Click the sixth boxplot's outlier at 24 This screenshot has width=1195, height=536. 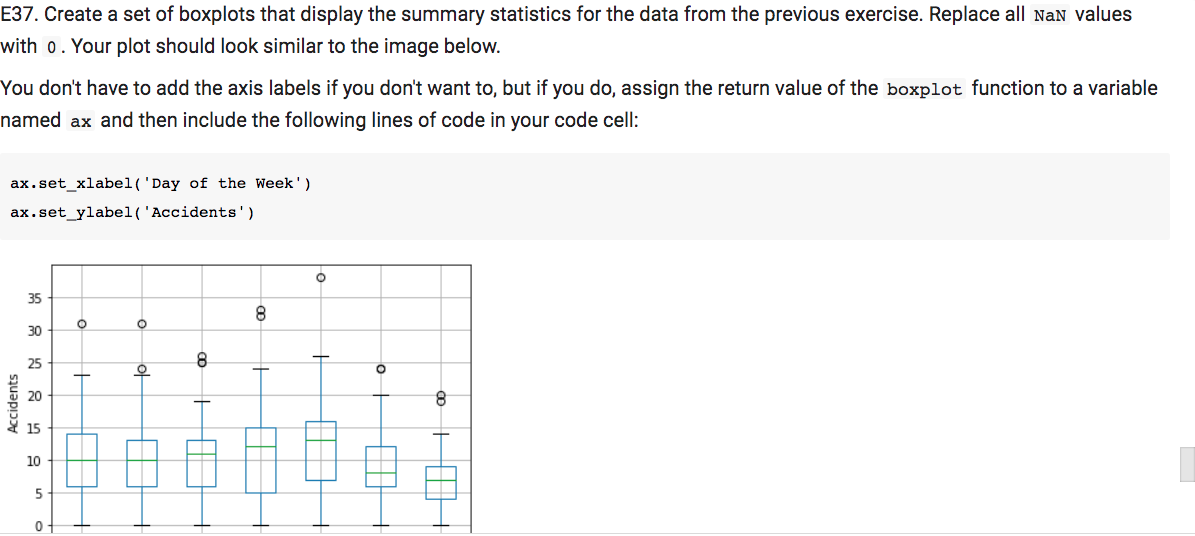point(381,369)
